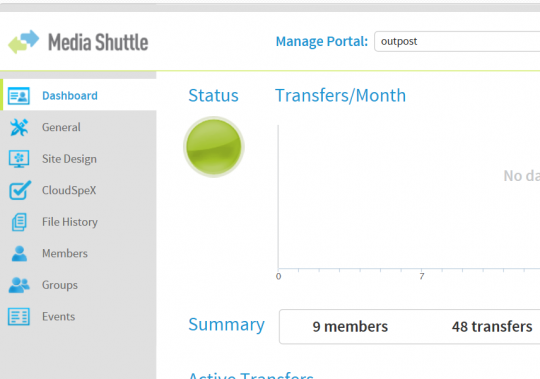Open File History documents icon
This screenshot has width=540, height=379.
19,222
